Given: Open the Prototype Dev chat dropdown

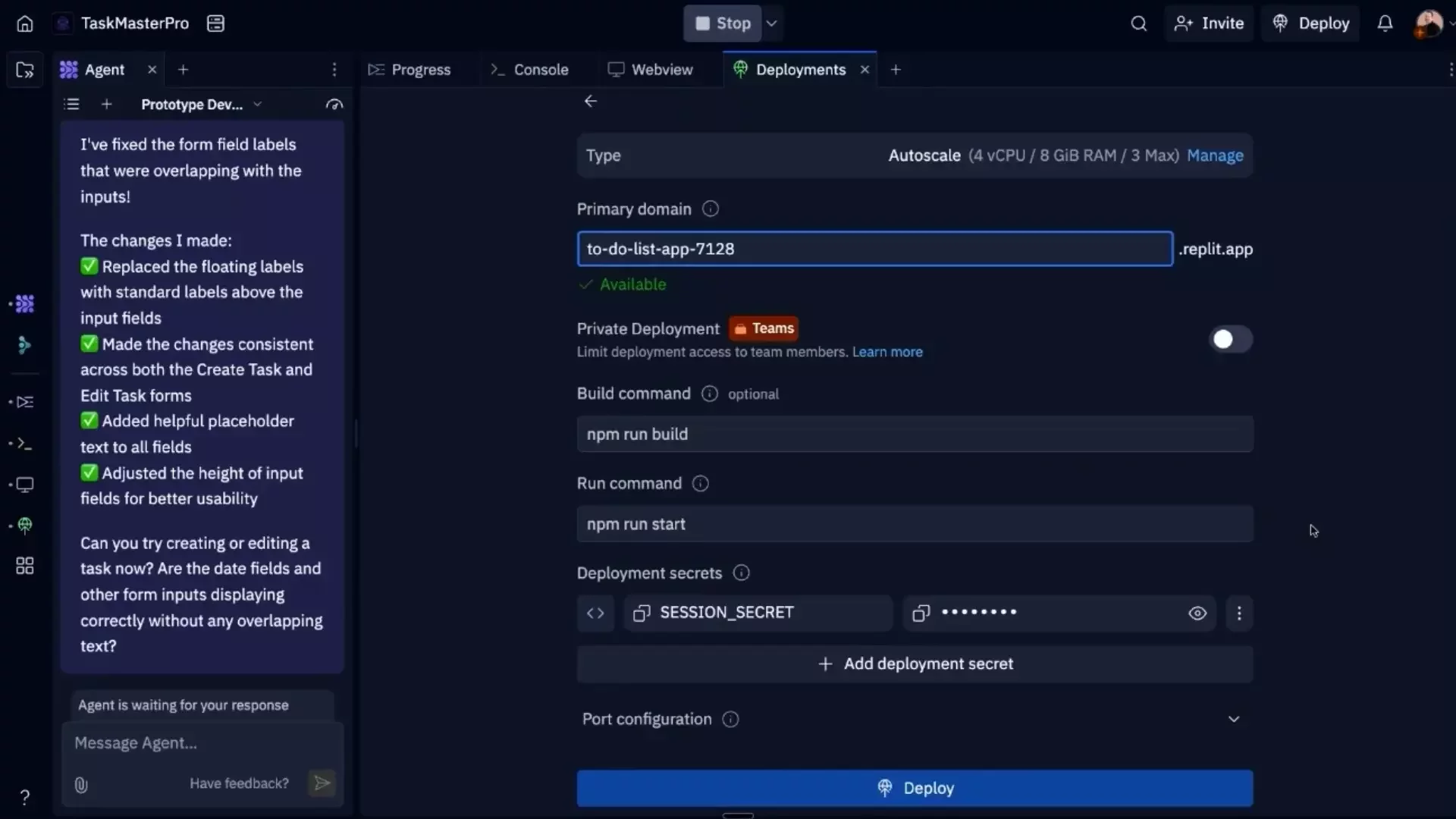Looking at the screenshot, I should (x=258, y=105).
